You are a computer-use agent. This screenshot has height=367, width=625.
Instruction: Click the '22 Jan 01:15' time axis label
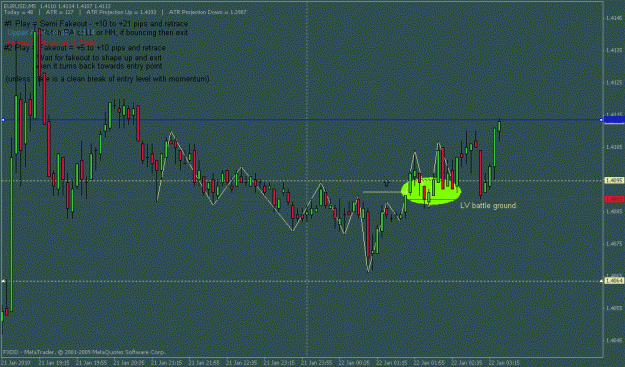tap(392, 363)
